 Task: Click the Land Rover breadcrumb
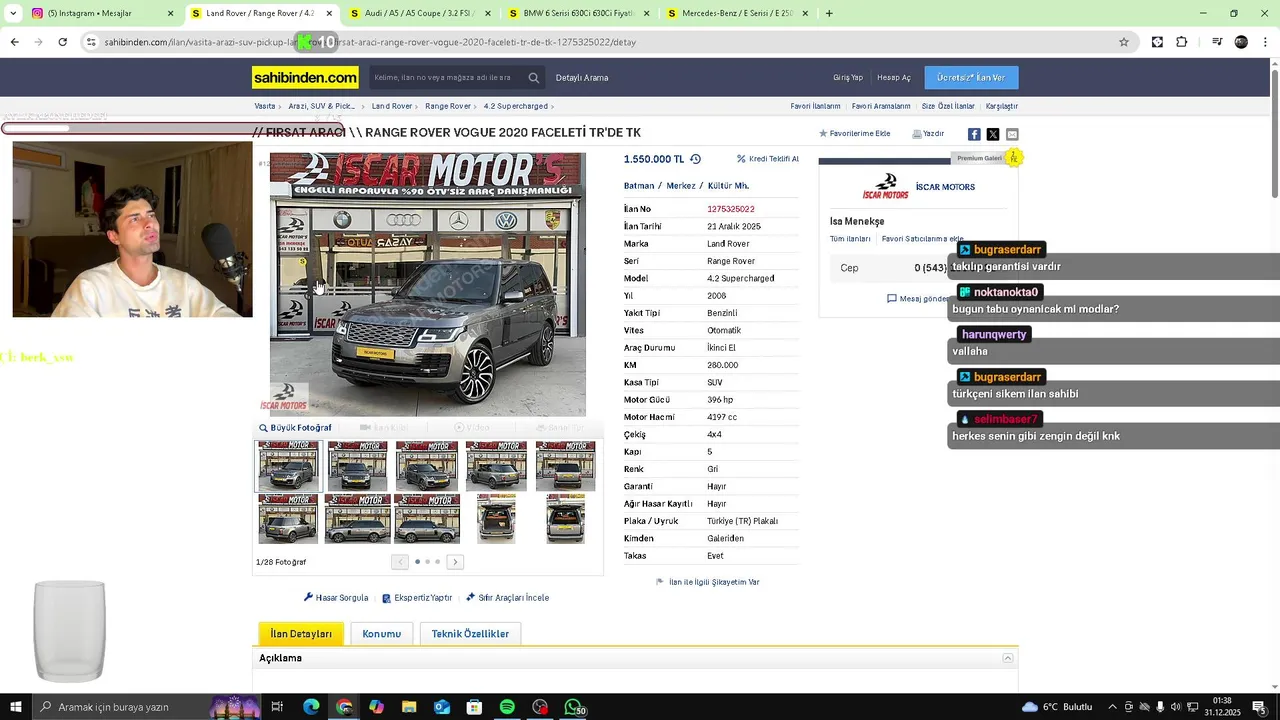click(x=392, y=106)
